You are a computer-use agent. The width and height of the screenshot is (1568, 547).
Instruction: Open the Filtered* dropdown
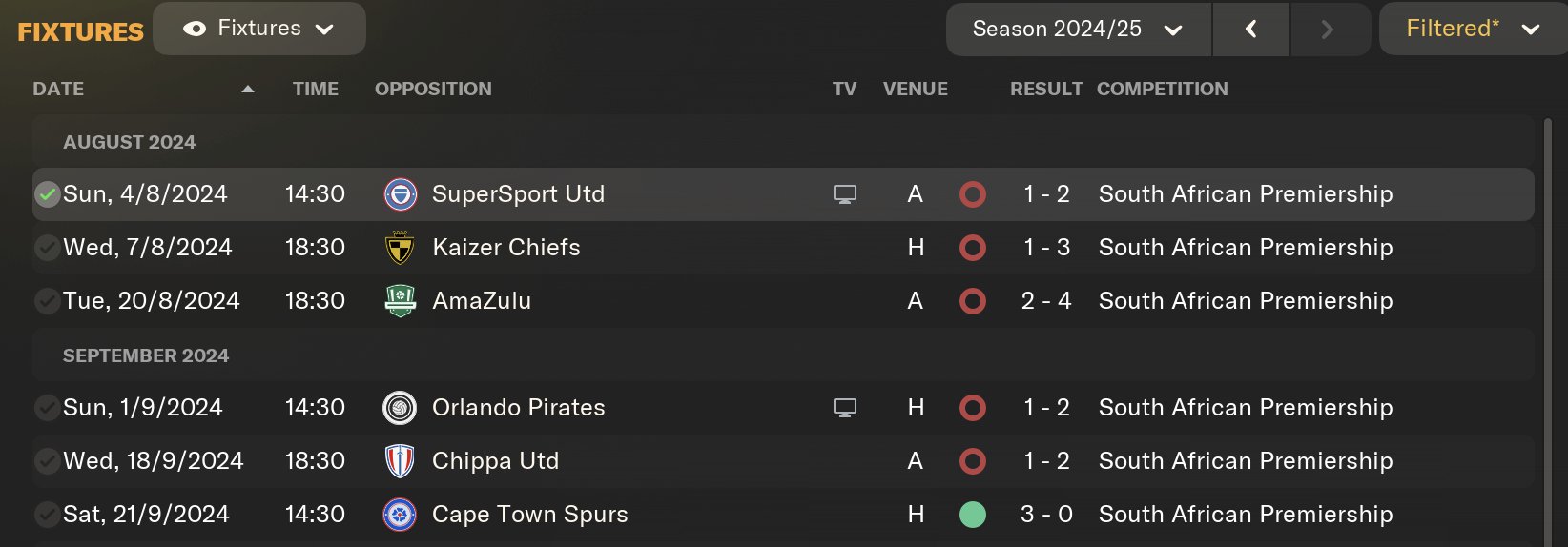(x=1473, y=30)
